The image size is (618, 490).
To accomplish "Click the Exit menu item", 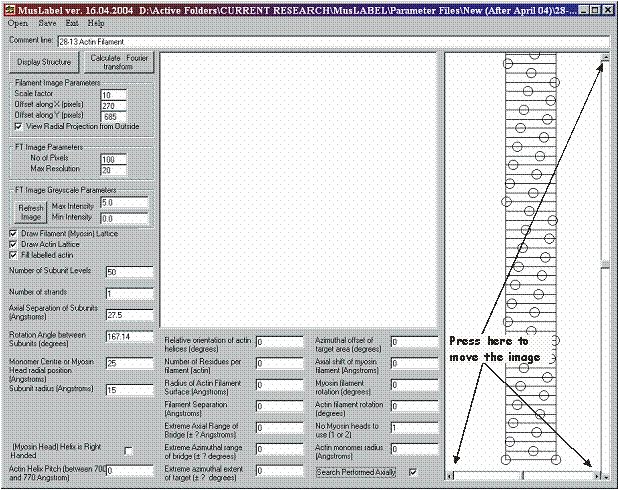I will (72, 23).
